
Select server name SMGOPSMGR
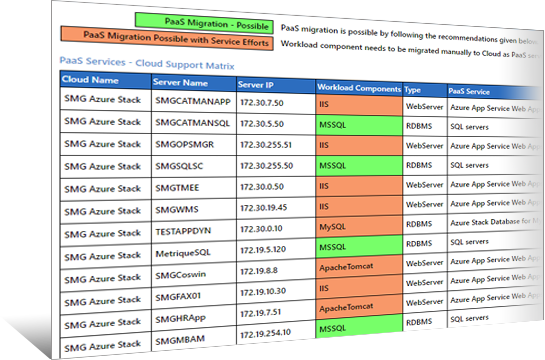coord(185,145)
